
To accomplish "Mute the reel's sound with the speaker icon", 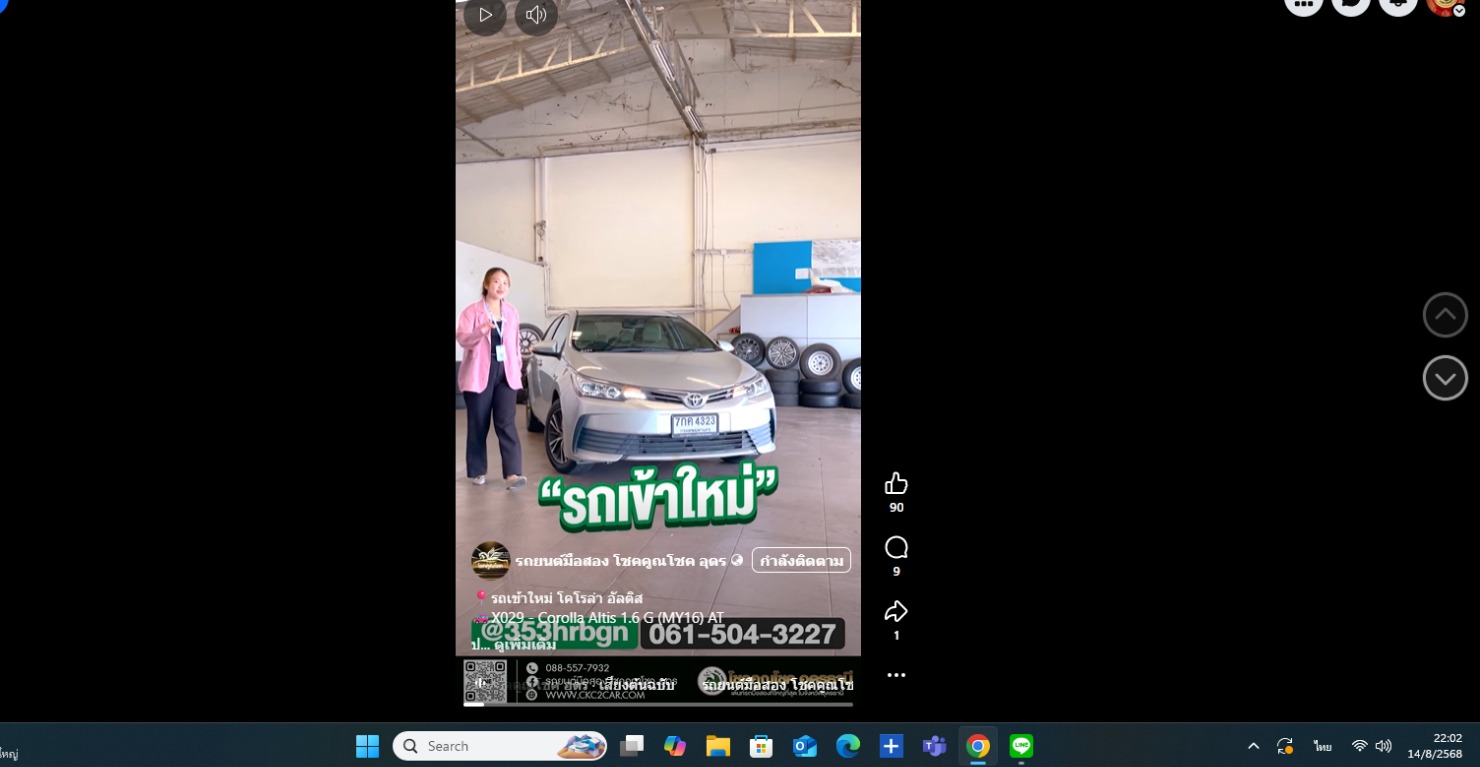I will (x=536, y=15).
